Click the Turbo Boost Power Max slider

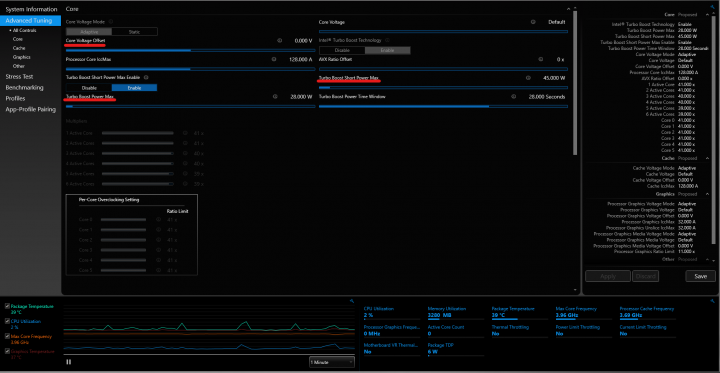191,106
